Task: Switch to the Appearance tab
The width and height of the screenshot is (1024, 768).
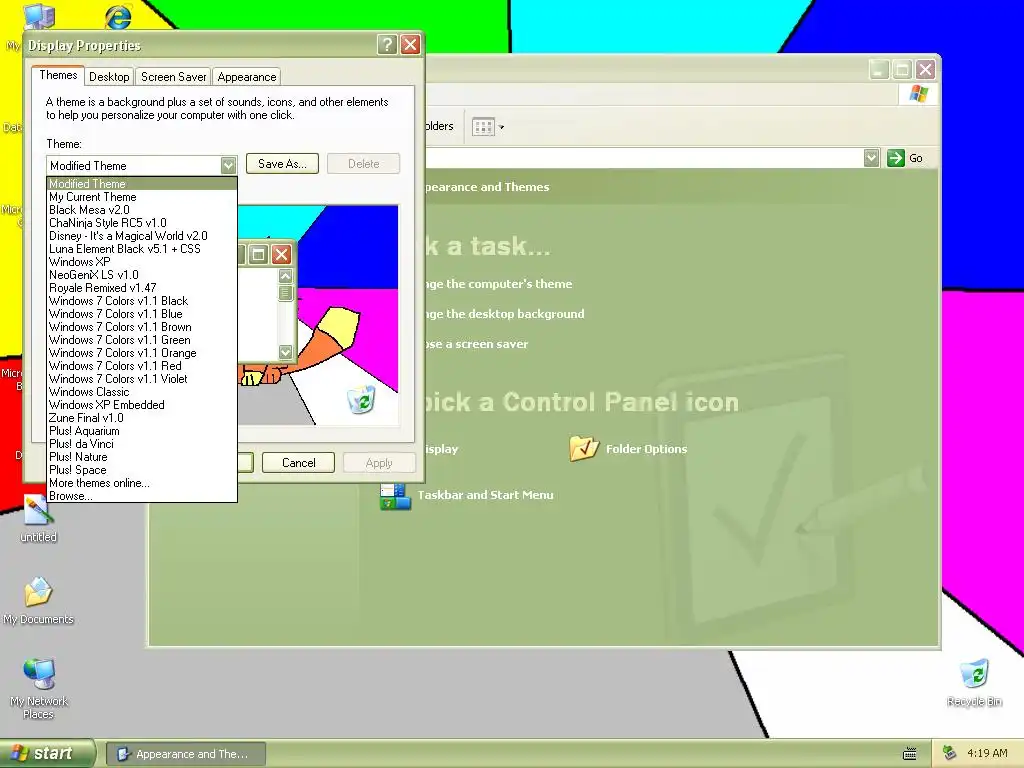Action: pos(247,77)
